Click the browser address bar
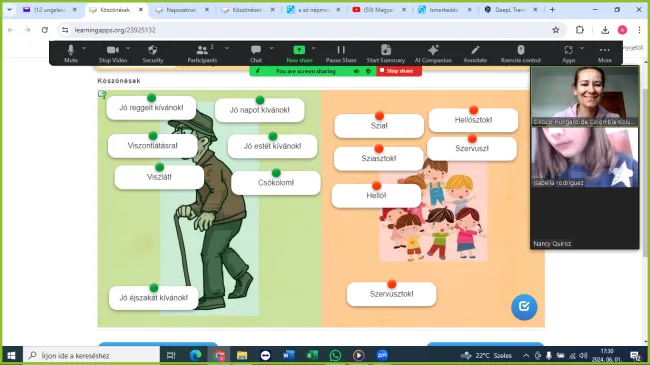Screen dimensions: 650x365 pos(307,30)
